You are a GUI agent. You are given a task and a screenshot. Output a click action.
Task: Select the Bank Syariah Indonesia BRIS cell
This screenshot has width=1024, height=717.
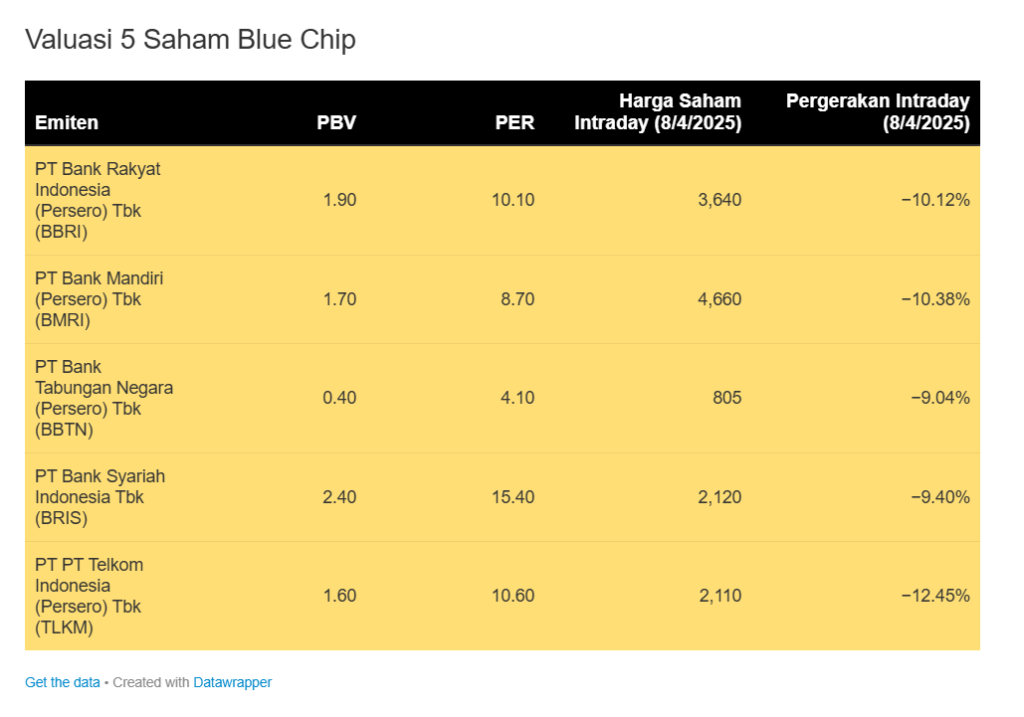pos(100,497)
